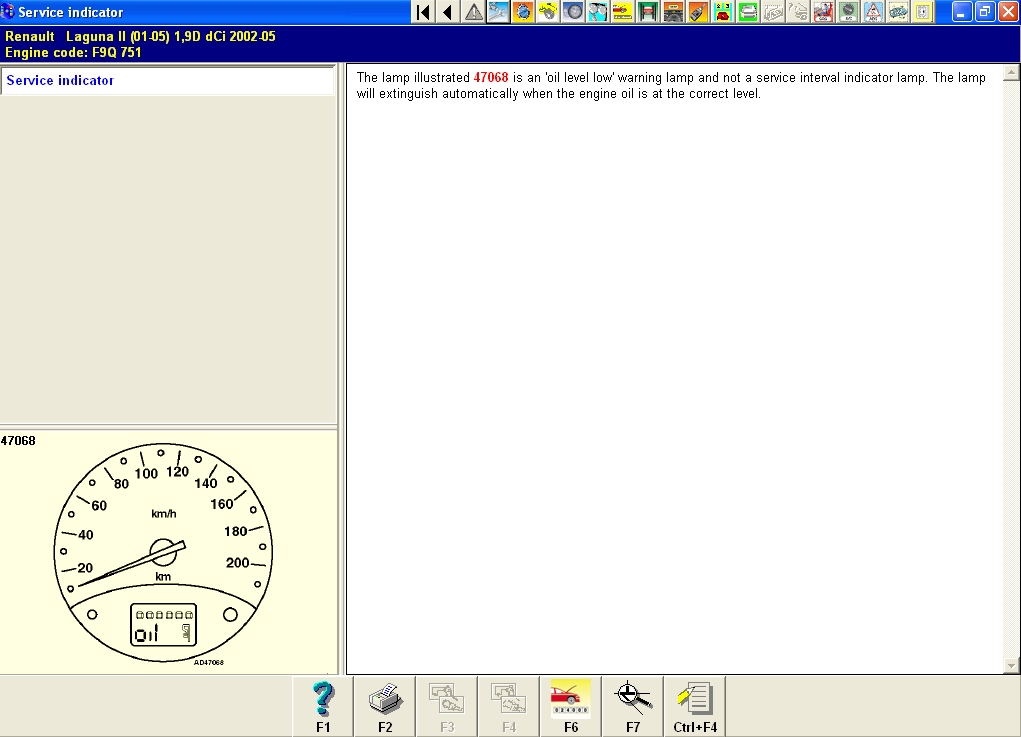Image resolution: width=1021 pixels, height=737 pixels.
Task: Open the timing belt pulleys icon
Action: coord(598,12)
